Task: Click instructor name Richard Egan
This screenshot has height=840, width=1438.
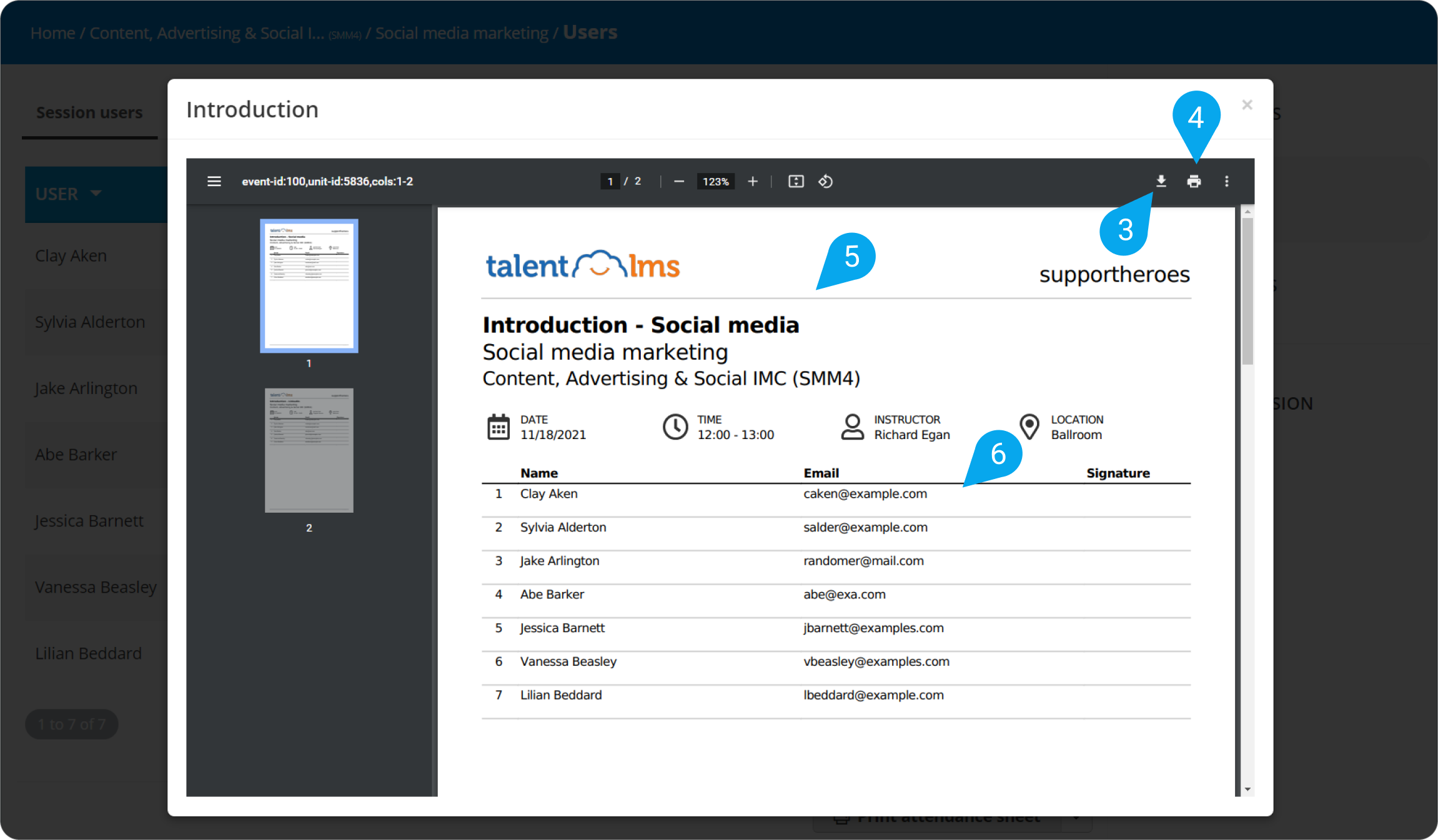Action: point(911,435)
